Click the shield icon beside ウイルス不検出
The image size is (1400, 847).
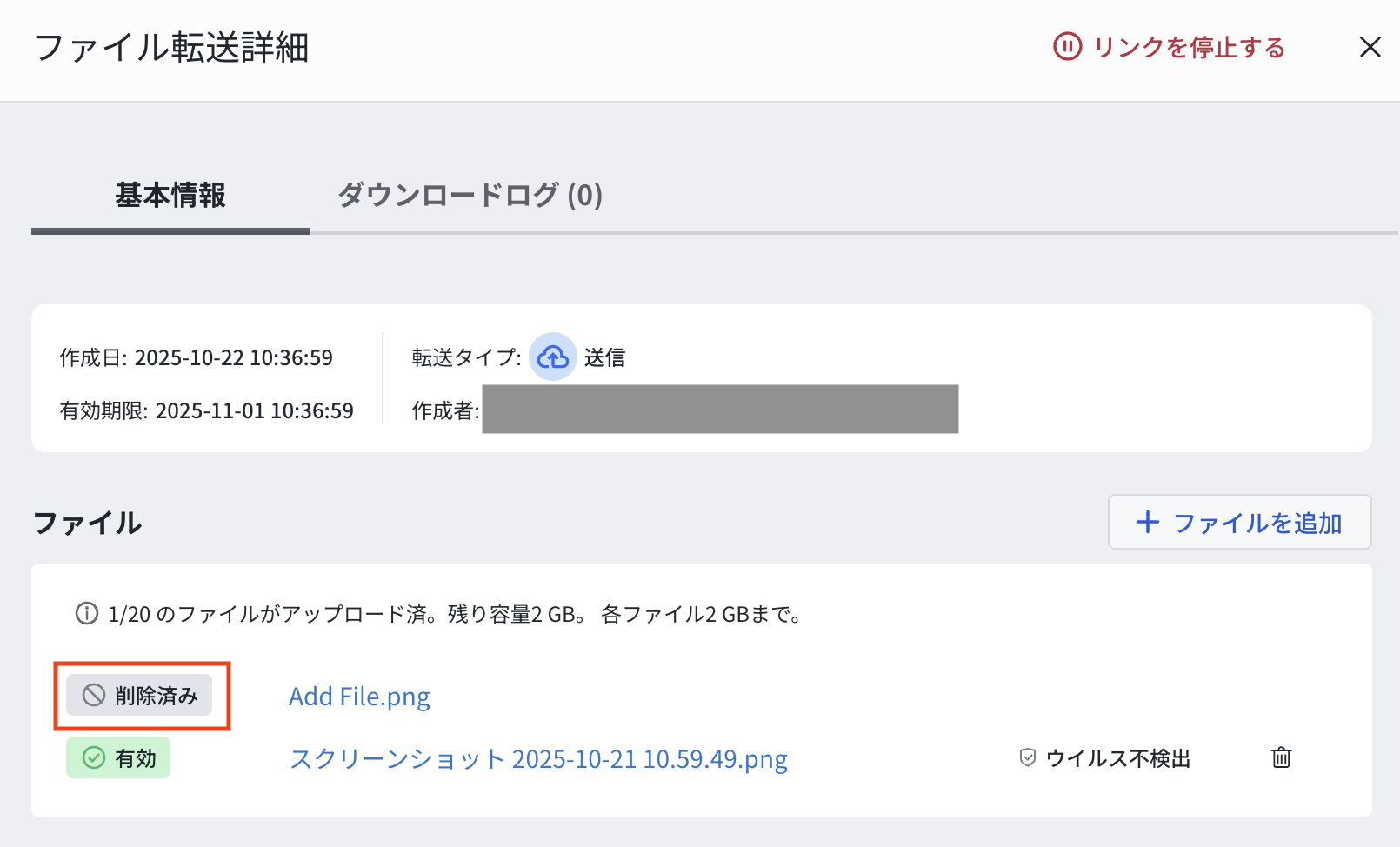1028,757
